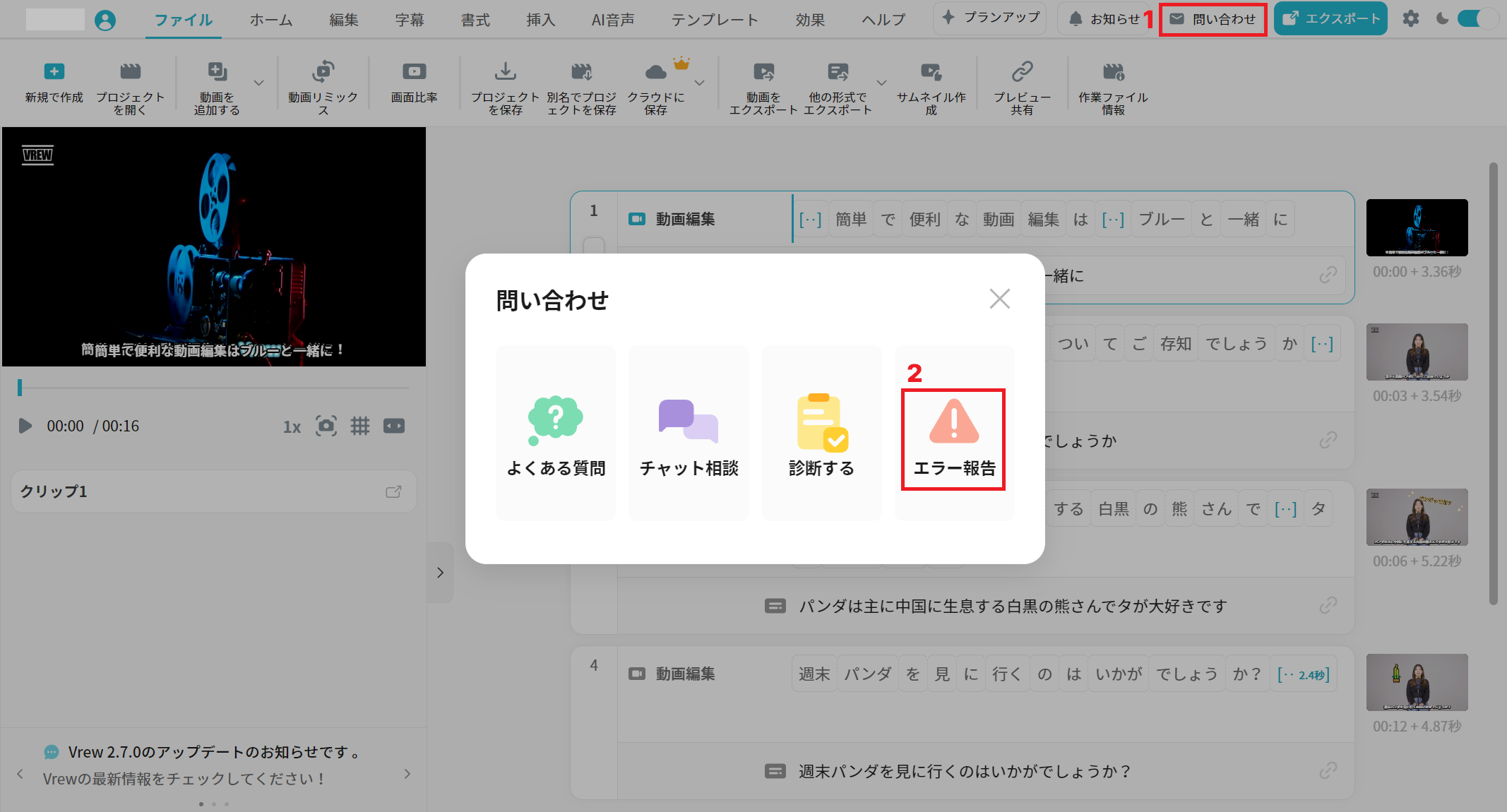This screenshot has width=1507, height=812.
Task: Click the word ブルー in clip 1
Action: [x=1161, y=220]
